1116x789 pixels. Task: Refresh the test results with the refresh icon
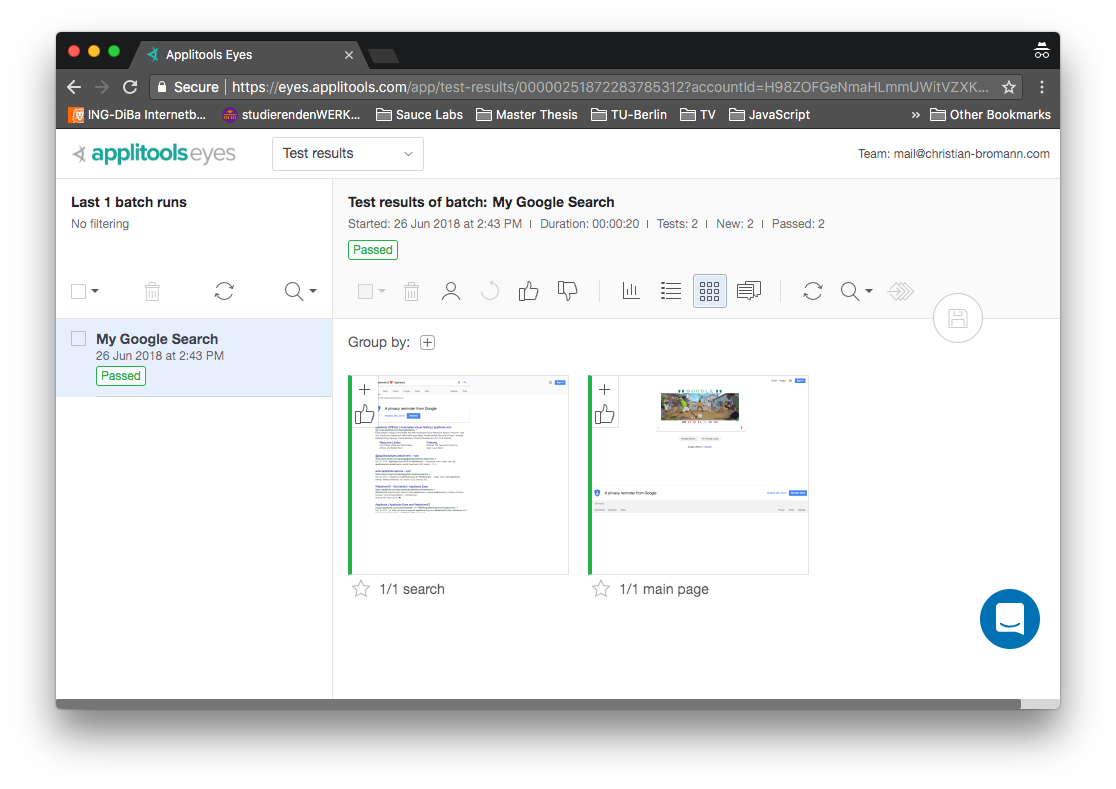[812, 291]
